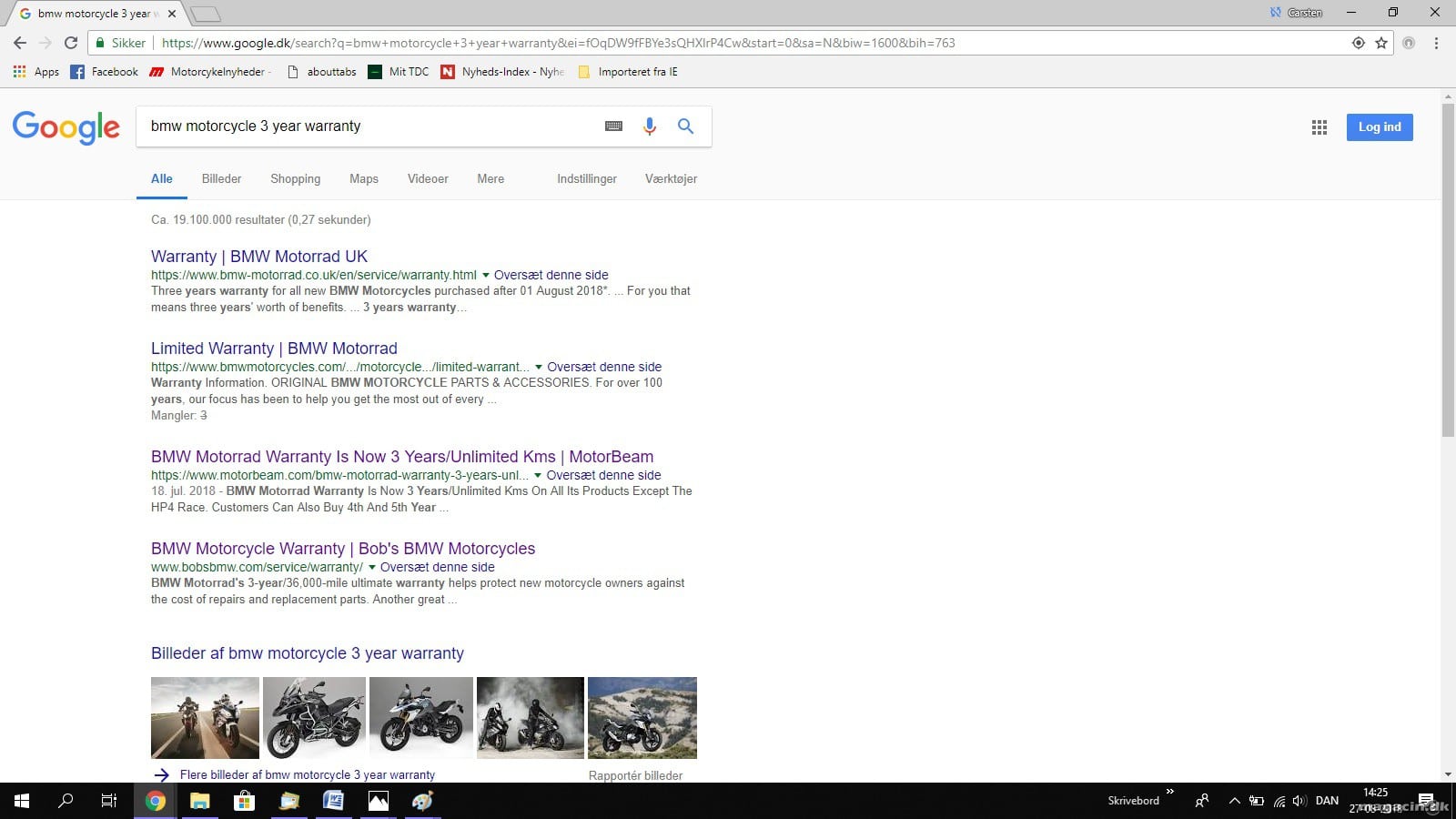Switch to Maps tab

364,179
